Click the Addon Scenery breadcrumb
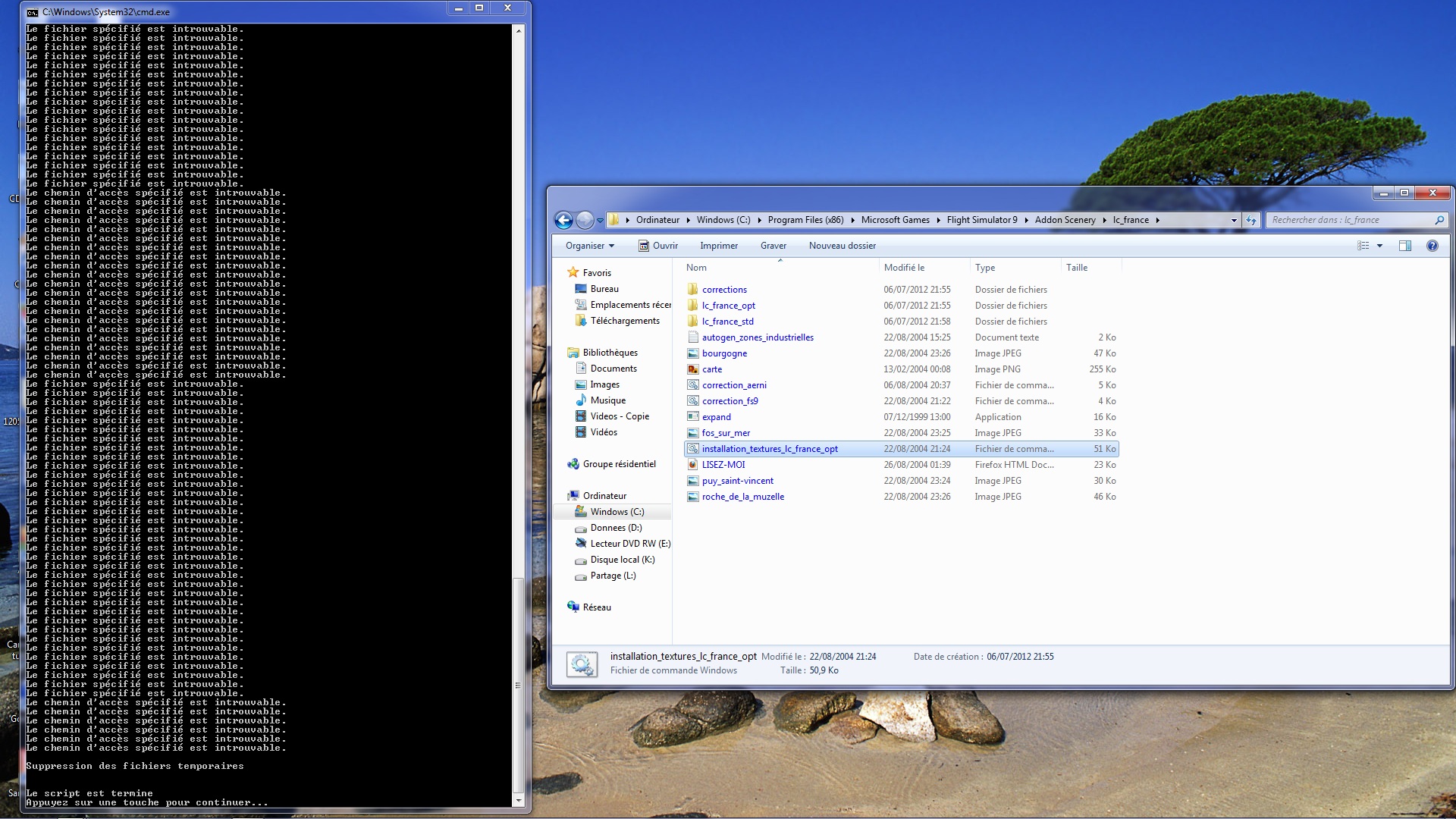 coord(1065,220)
